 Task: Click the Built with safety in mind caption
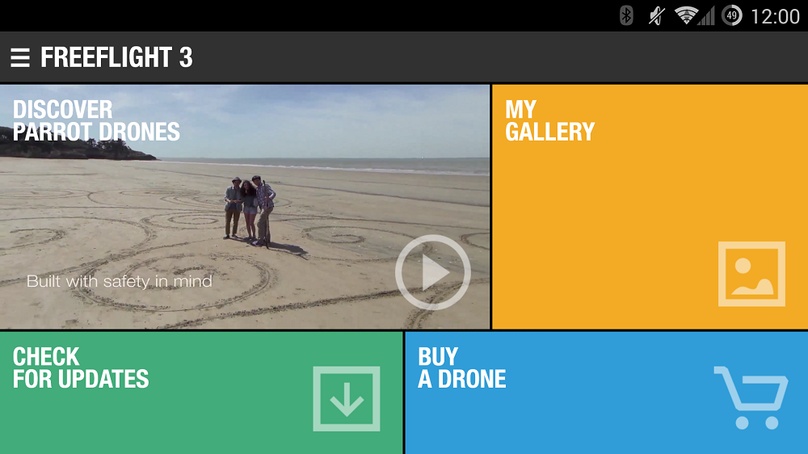119,281
